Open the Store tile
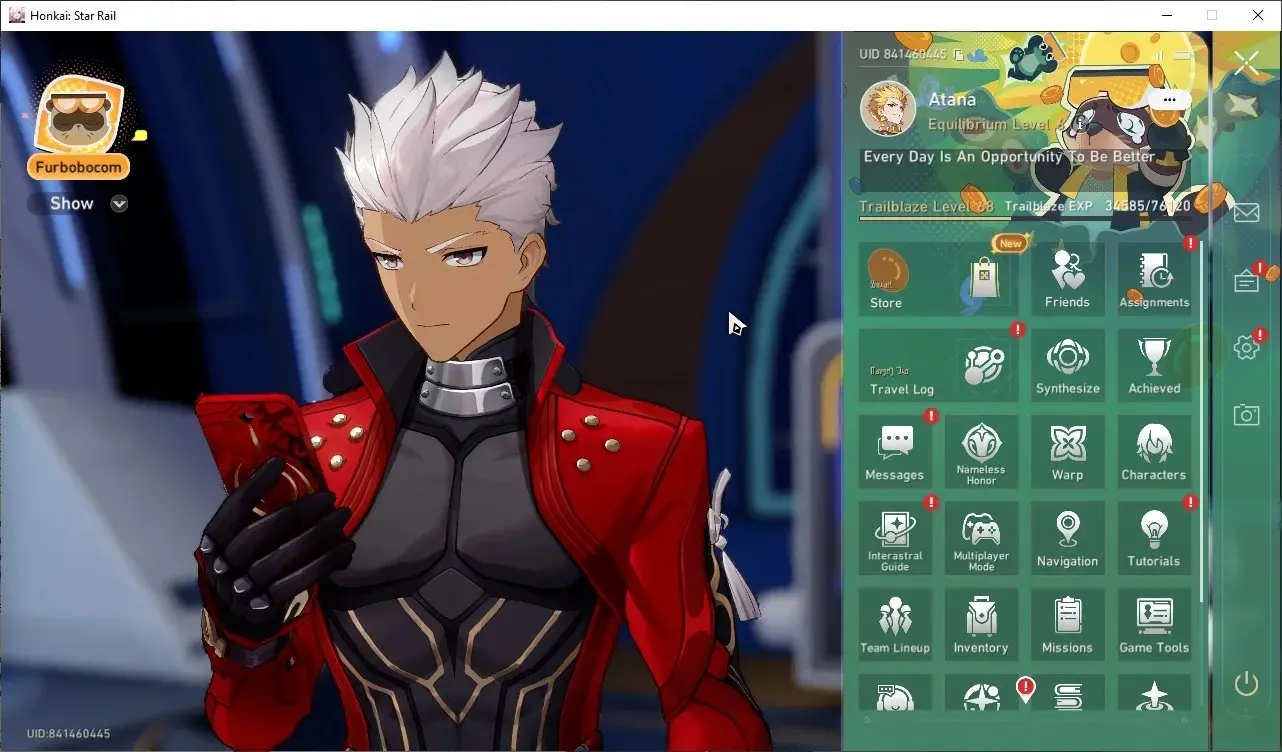This screenshot has height=752, width=1282. click(x=938, y=279)
